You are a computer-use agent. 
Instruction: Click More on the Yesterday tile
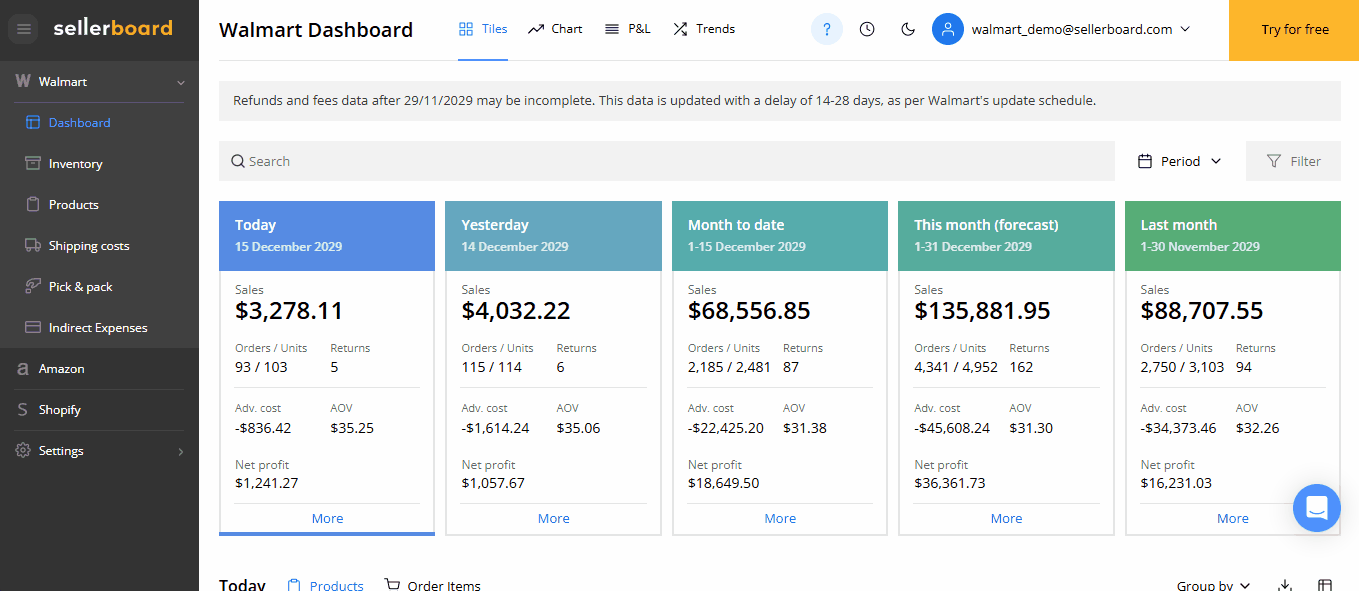[x=553, y=518]
